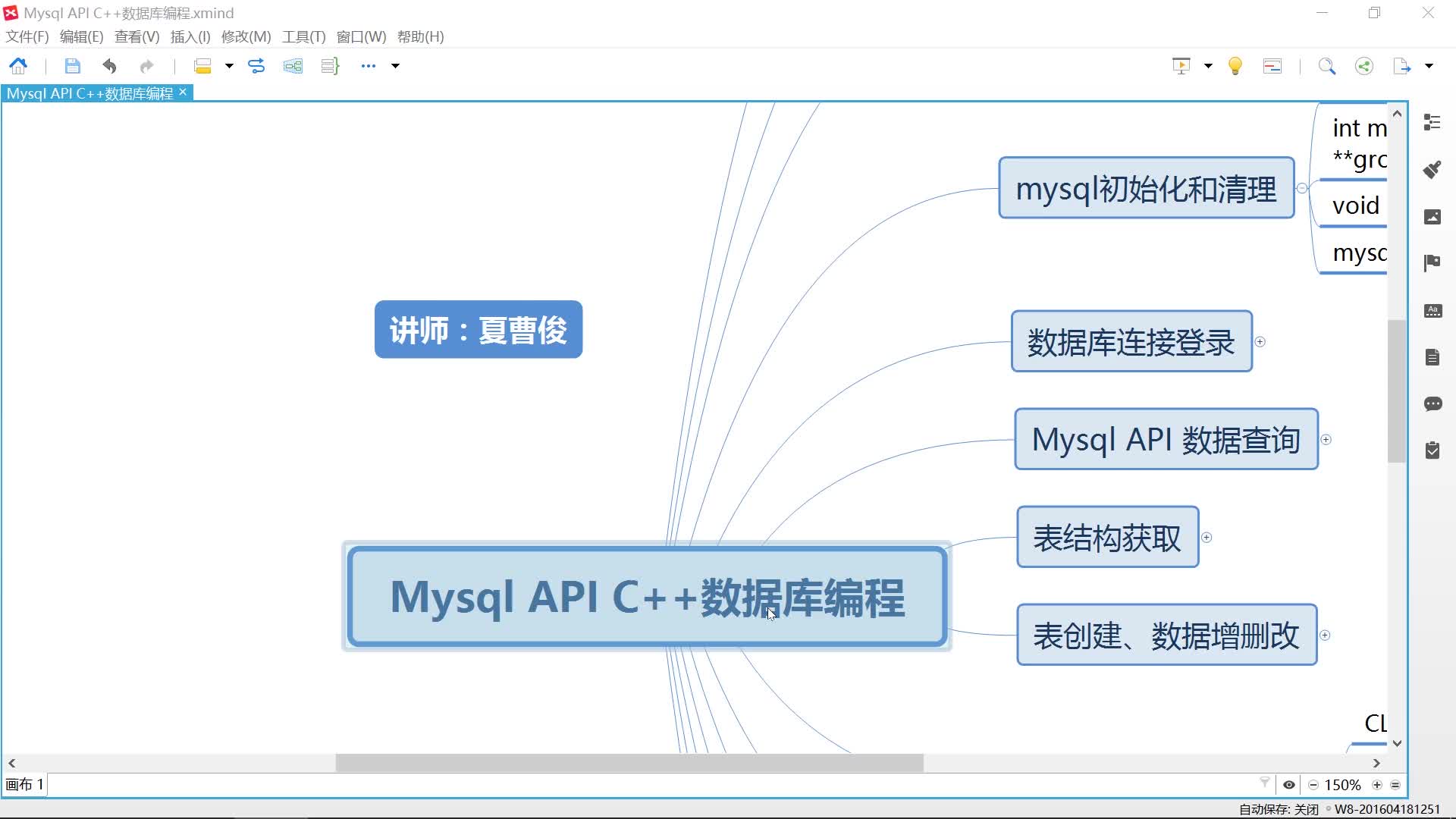Select the 画布 1 sheet tab

point(25,785)
